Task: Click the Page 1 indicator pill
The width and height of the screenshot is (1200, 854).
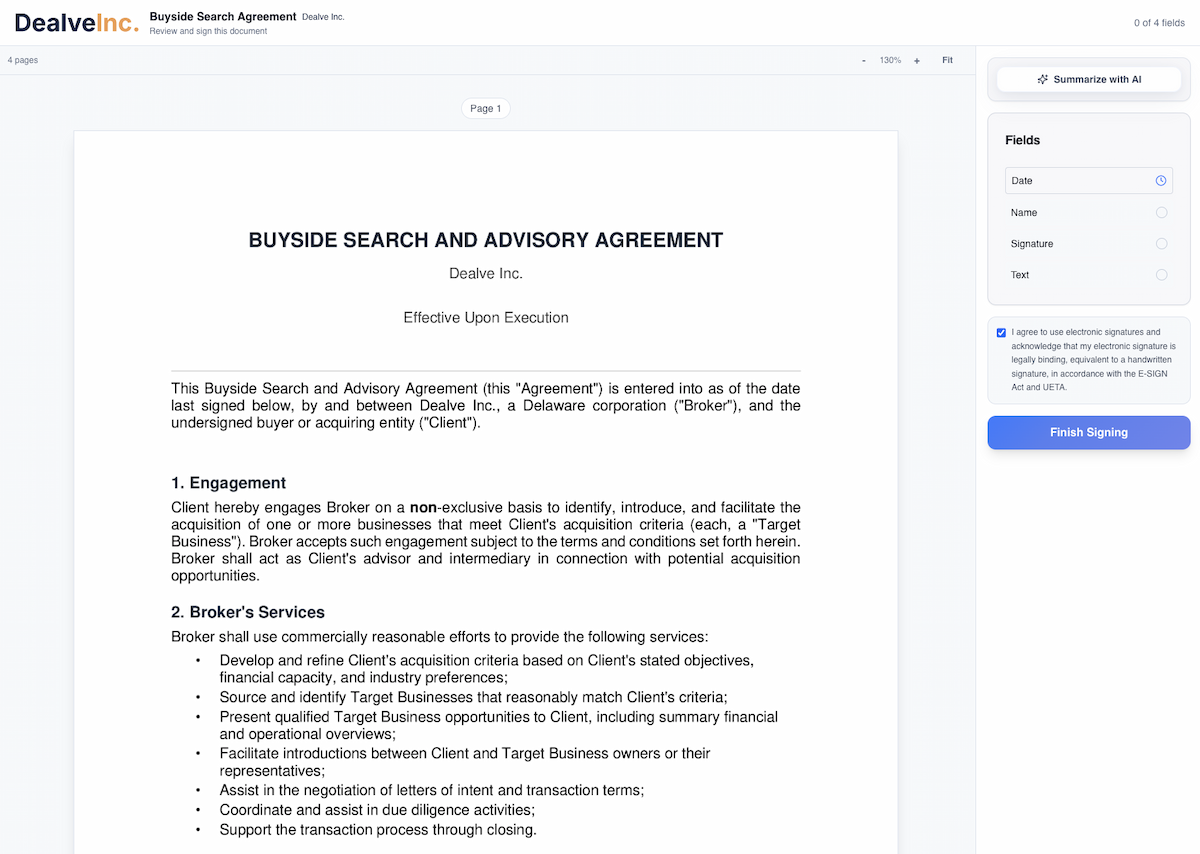Action: (x=486, y=108)
